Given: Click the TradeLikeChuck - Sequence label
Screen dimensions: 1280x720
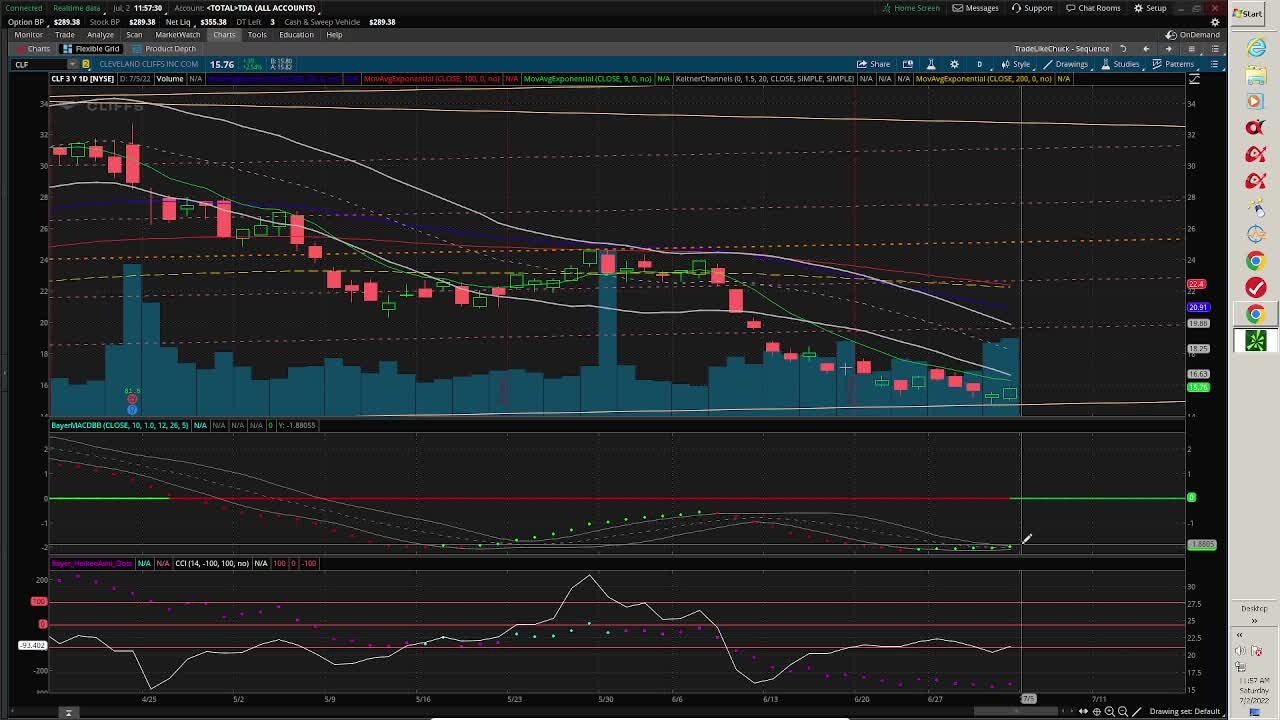Looking at the screenshot, I should (x=1062, y=49).
